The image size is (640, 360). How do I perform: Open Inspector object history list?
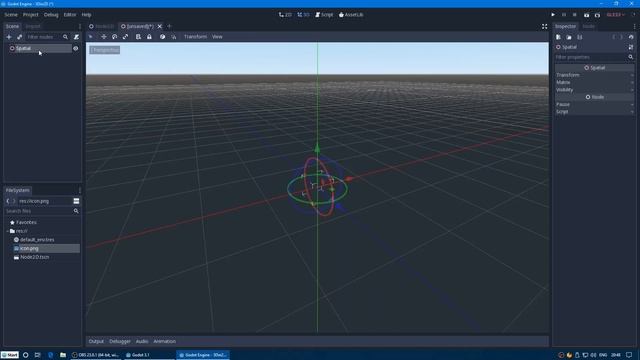tap(631, 37)
